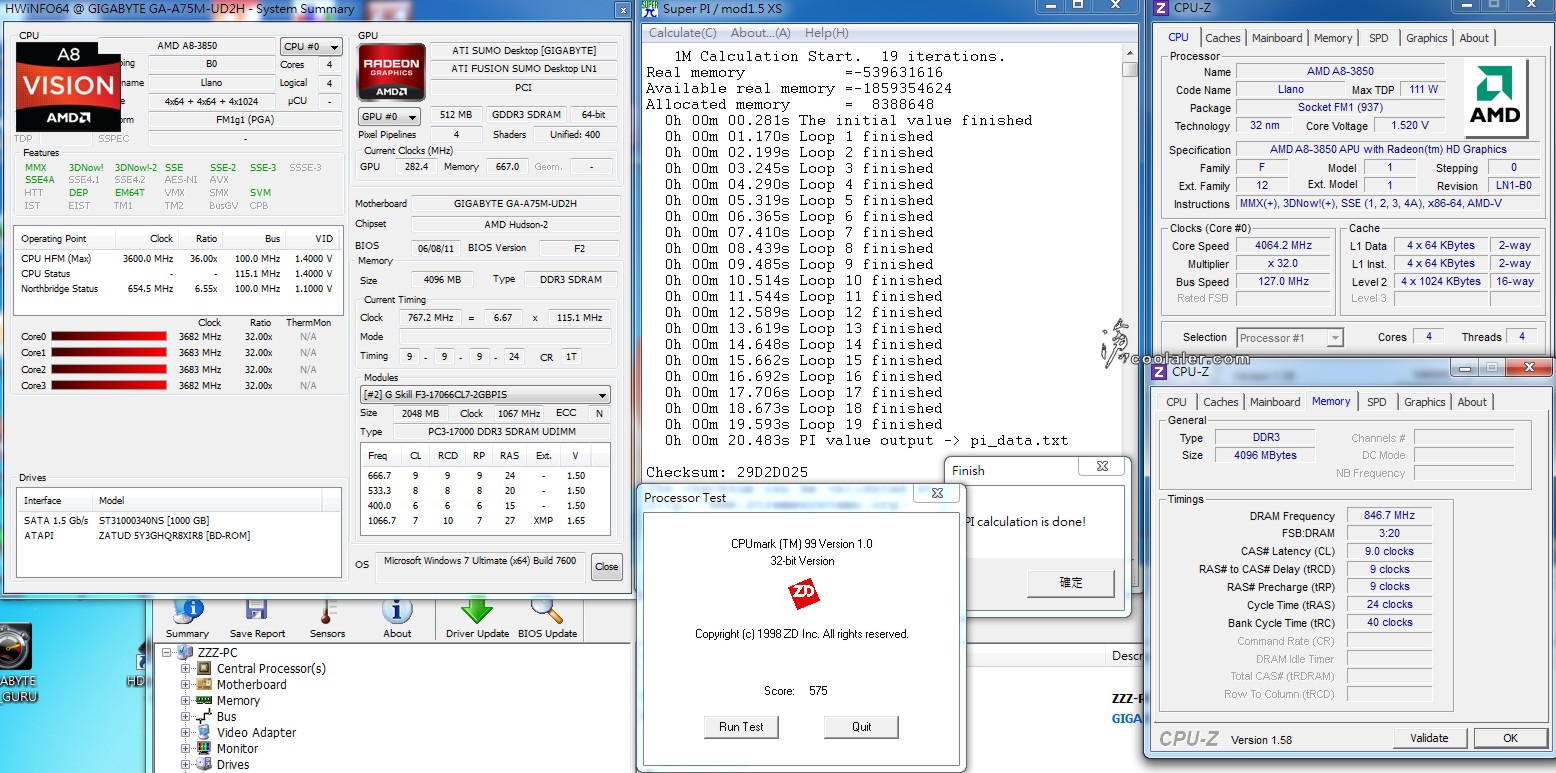Open the SPD tab in top CPU-Z
Screen dimensions: 1556x773
pyautogui.click(x=1379, y=38)
